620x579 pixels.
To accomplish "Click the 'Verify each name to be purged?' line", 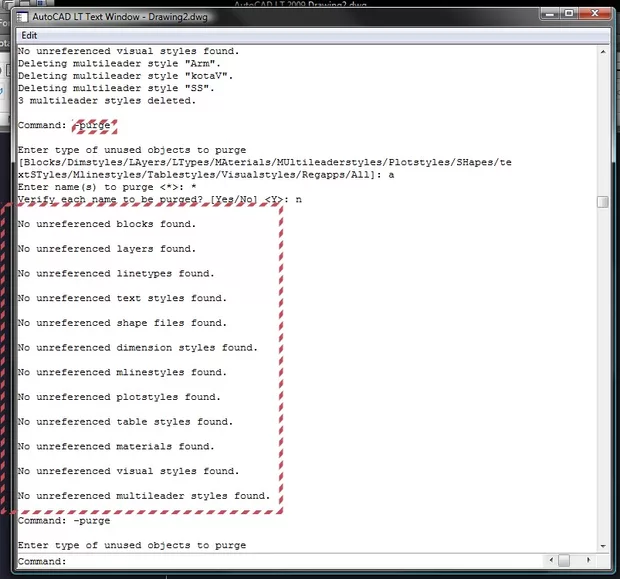I will pos(160,199).
